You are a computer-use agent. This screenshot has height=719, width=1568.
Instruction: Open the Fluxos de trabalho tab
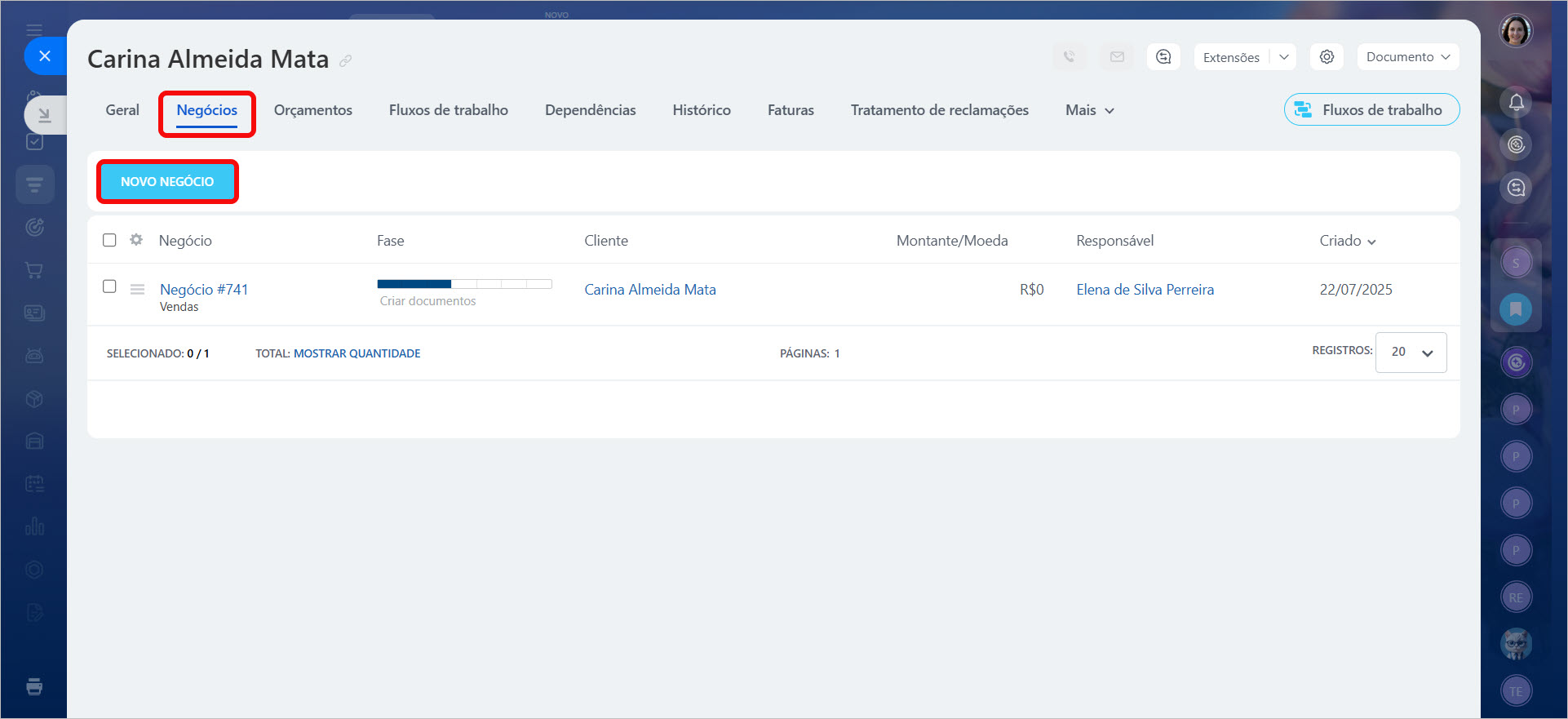click(x=449, y=110)
